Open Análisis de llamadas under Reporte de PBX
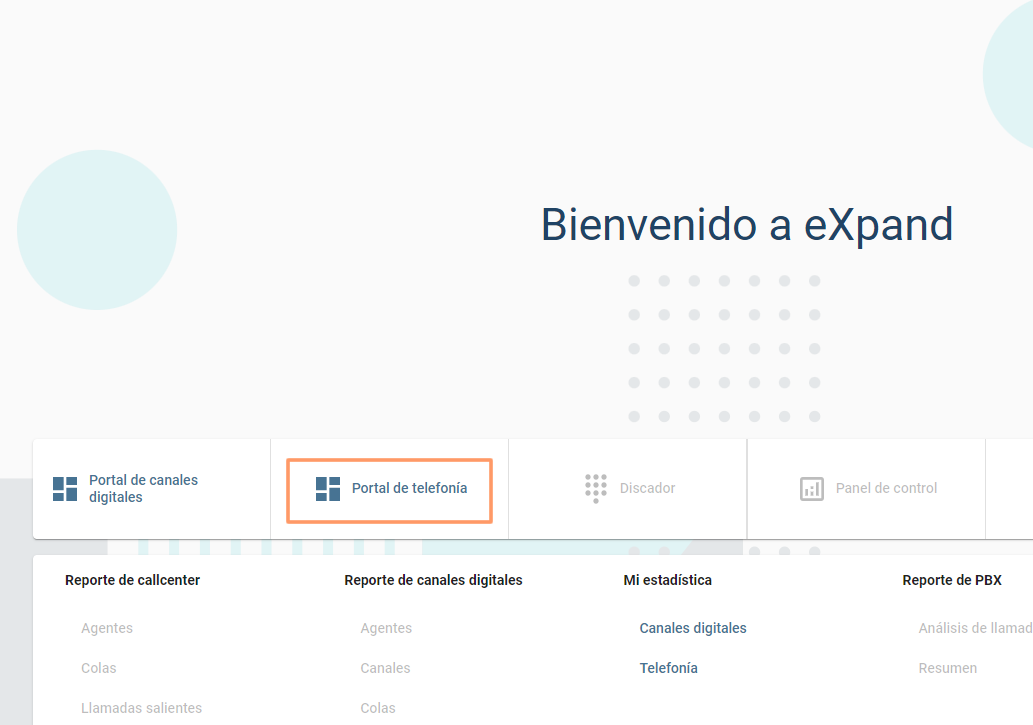Screen dimensions: 1033x725 coord(976,628)
